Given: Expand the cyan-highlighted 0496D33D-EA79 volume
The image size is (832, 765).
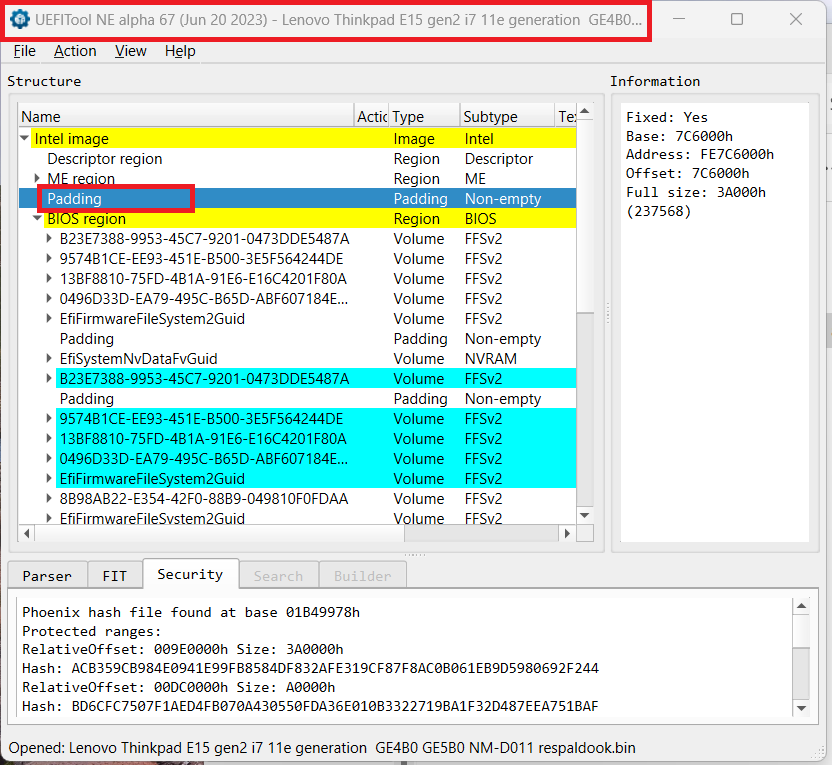Looking at the screenshot, I should pos(49,458).
